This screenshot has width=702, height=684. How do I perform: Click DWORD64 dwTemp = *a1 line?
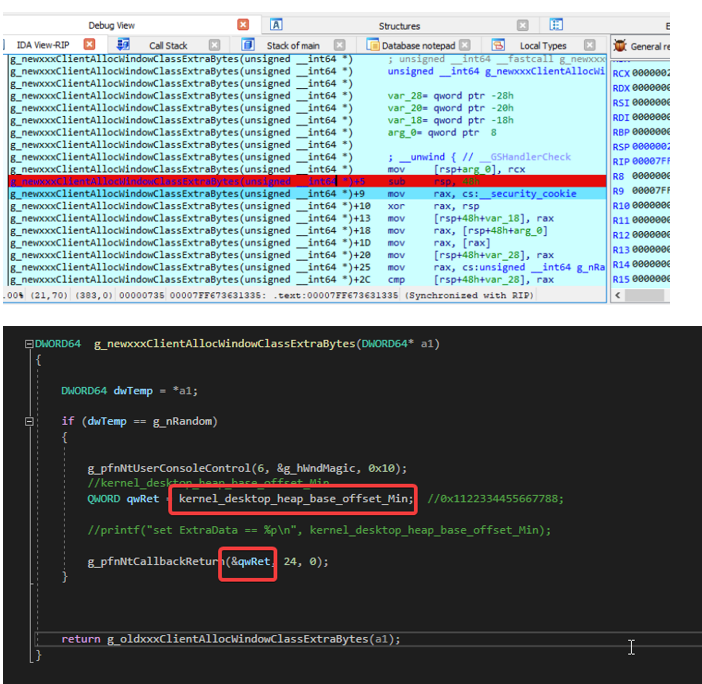(x=129, y=391)
